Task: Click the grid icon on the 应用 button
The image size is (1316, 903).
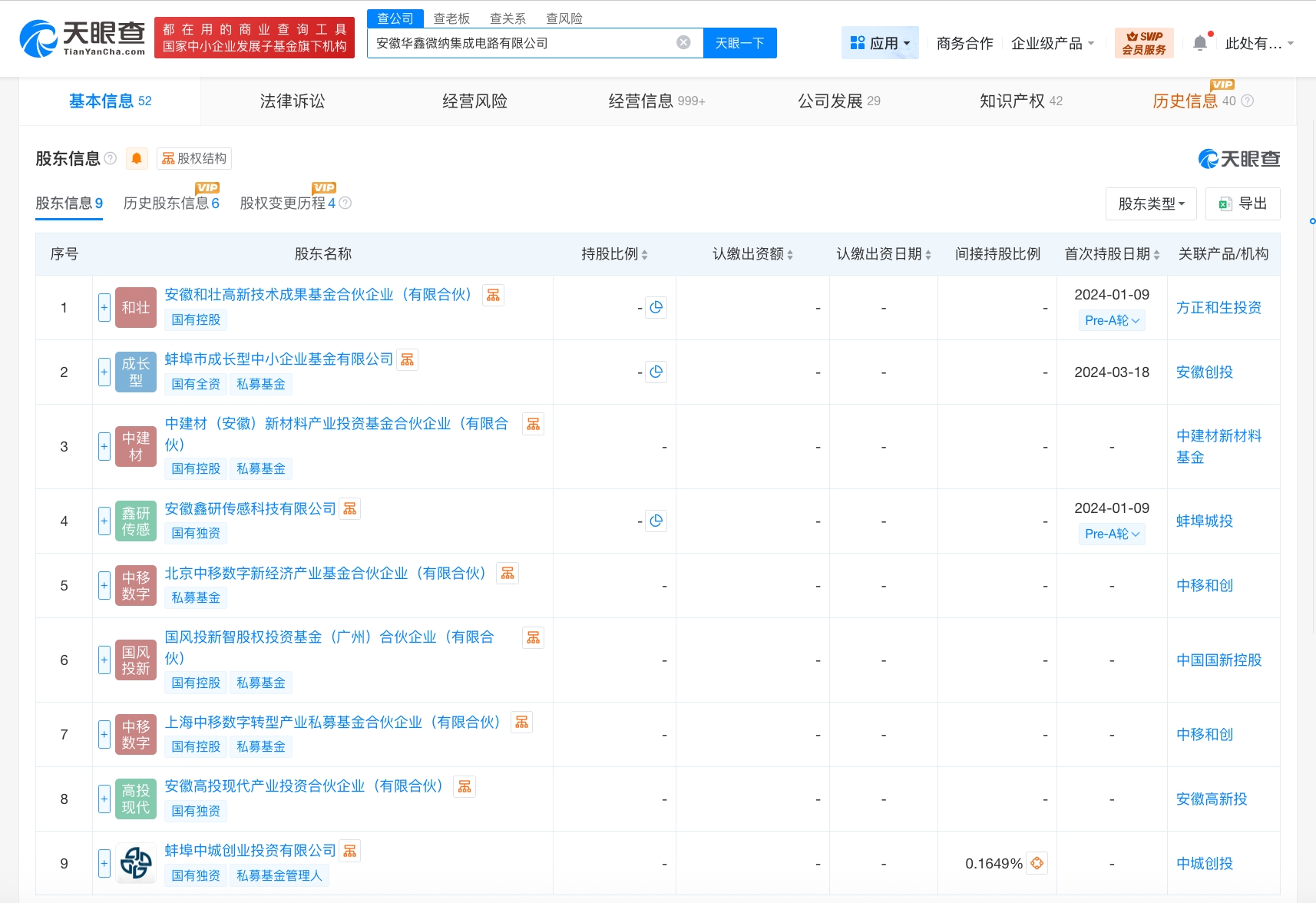Action: 858,42
